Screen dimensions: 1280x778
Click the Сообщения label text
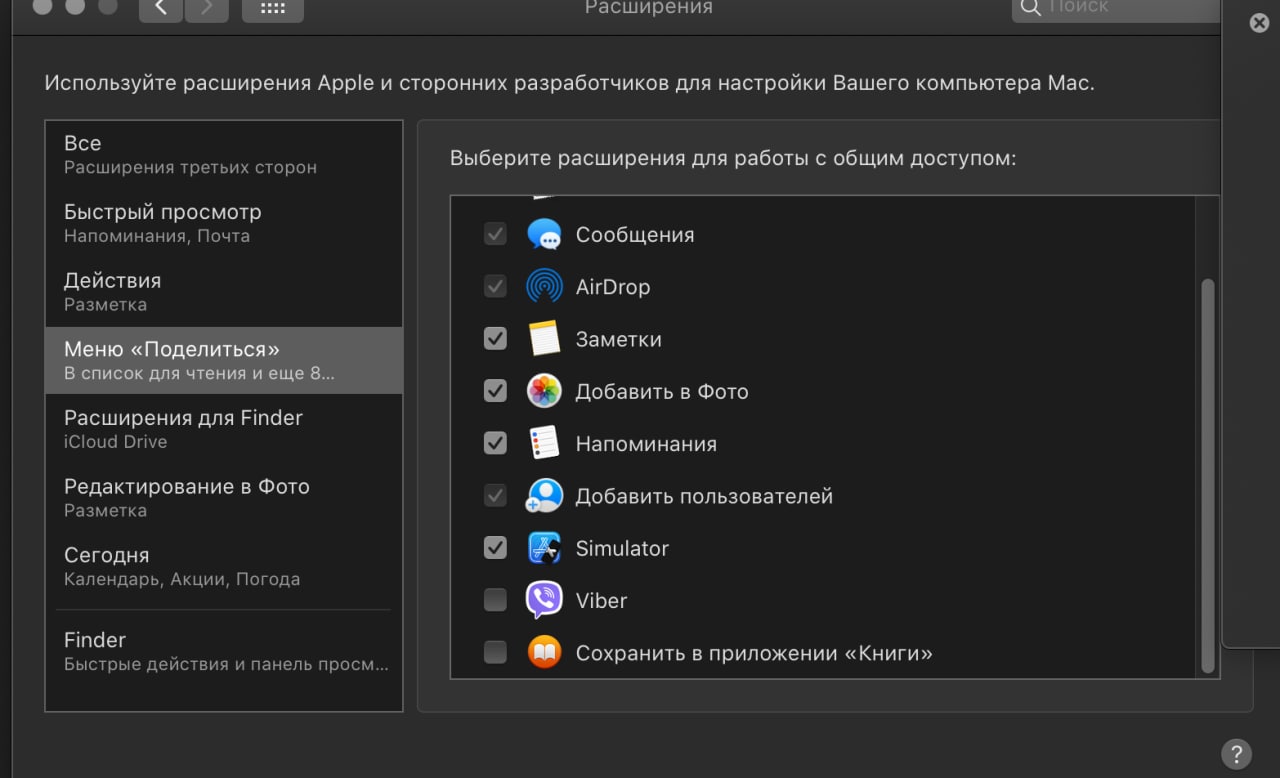pyautogui.click(x=635, y=235)
